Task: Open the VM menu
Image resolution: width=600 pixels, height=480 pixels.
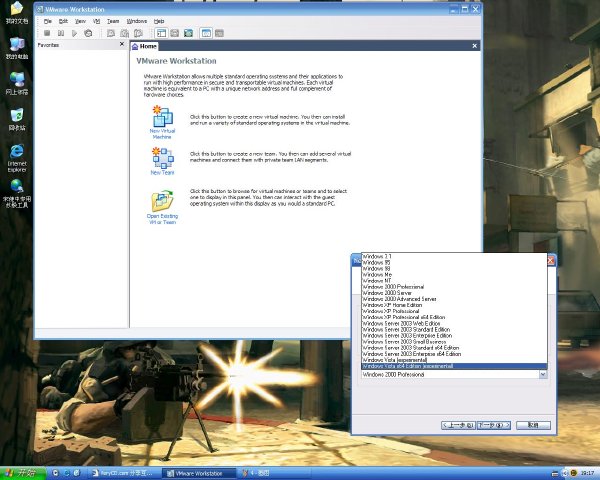Action: pyautogui.click(x=96, y=21)
